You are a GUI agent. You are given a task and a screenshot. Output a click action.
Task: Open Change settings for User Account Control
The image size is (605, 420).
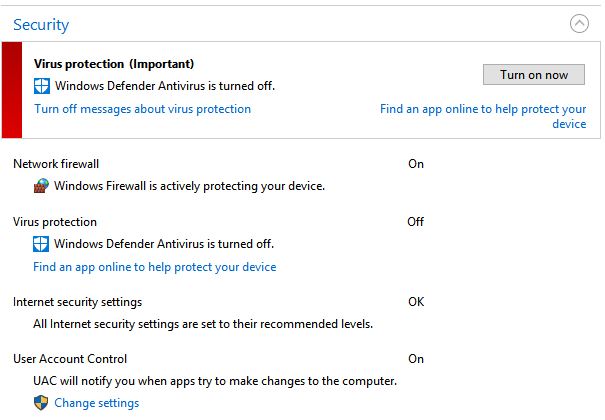pos(96,403)
